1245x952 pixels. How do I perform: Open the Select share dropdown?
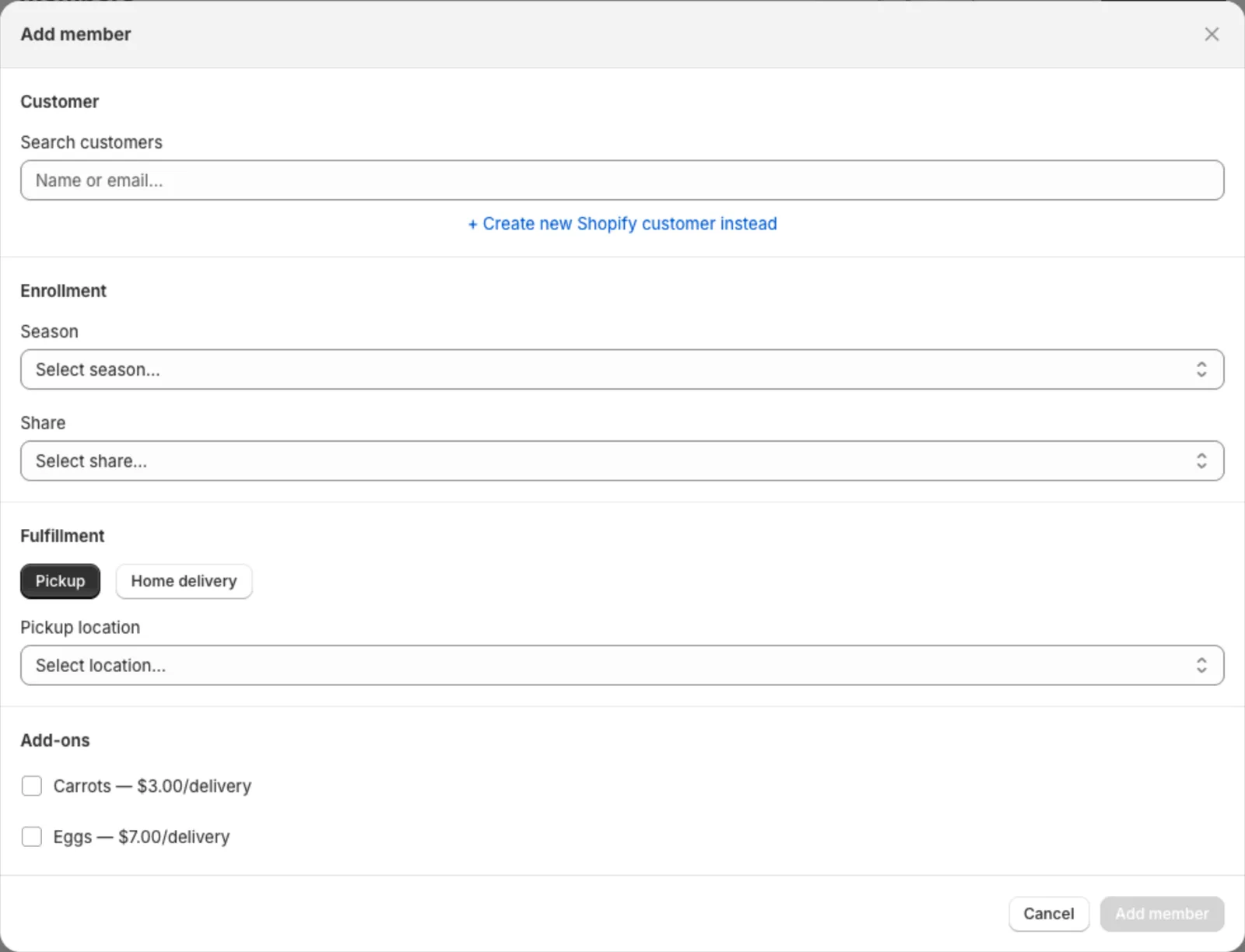[x=622, y=461]
